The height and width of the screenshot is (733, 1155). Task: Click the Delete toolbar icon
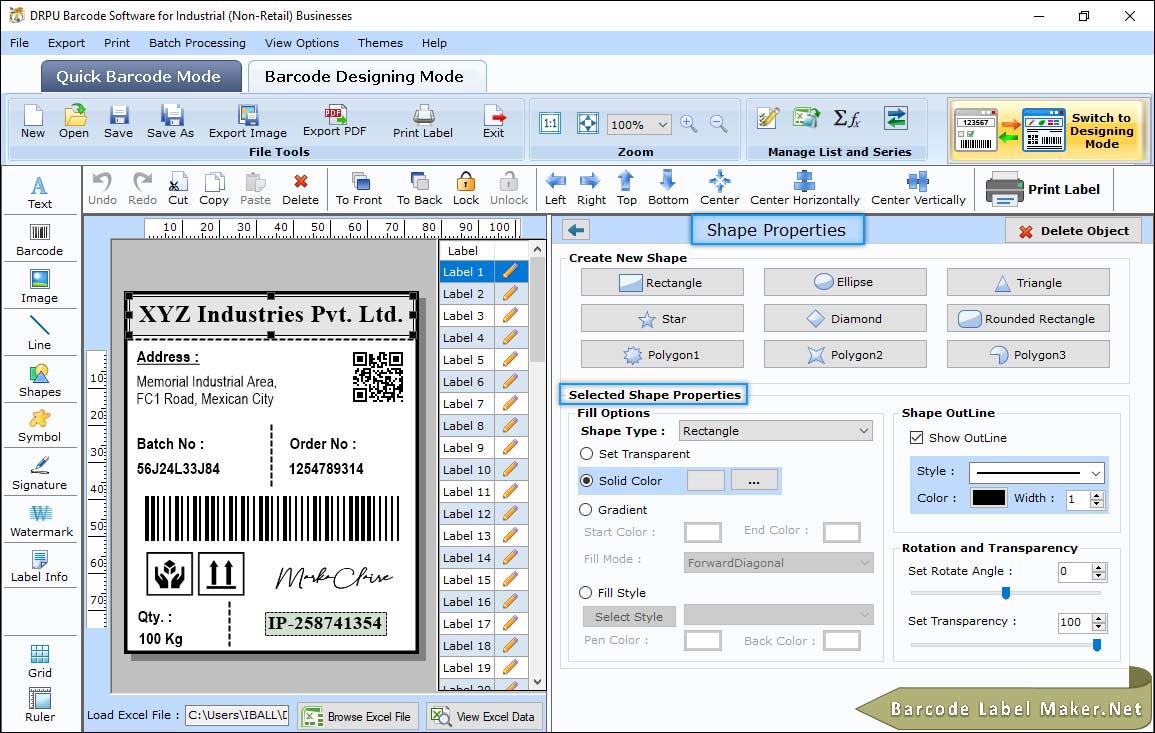tap(301, 189)
